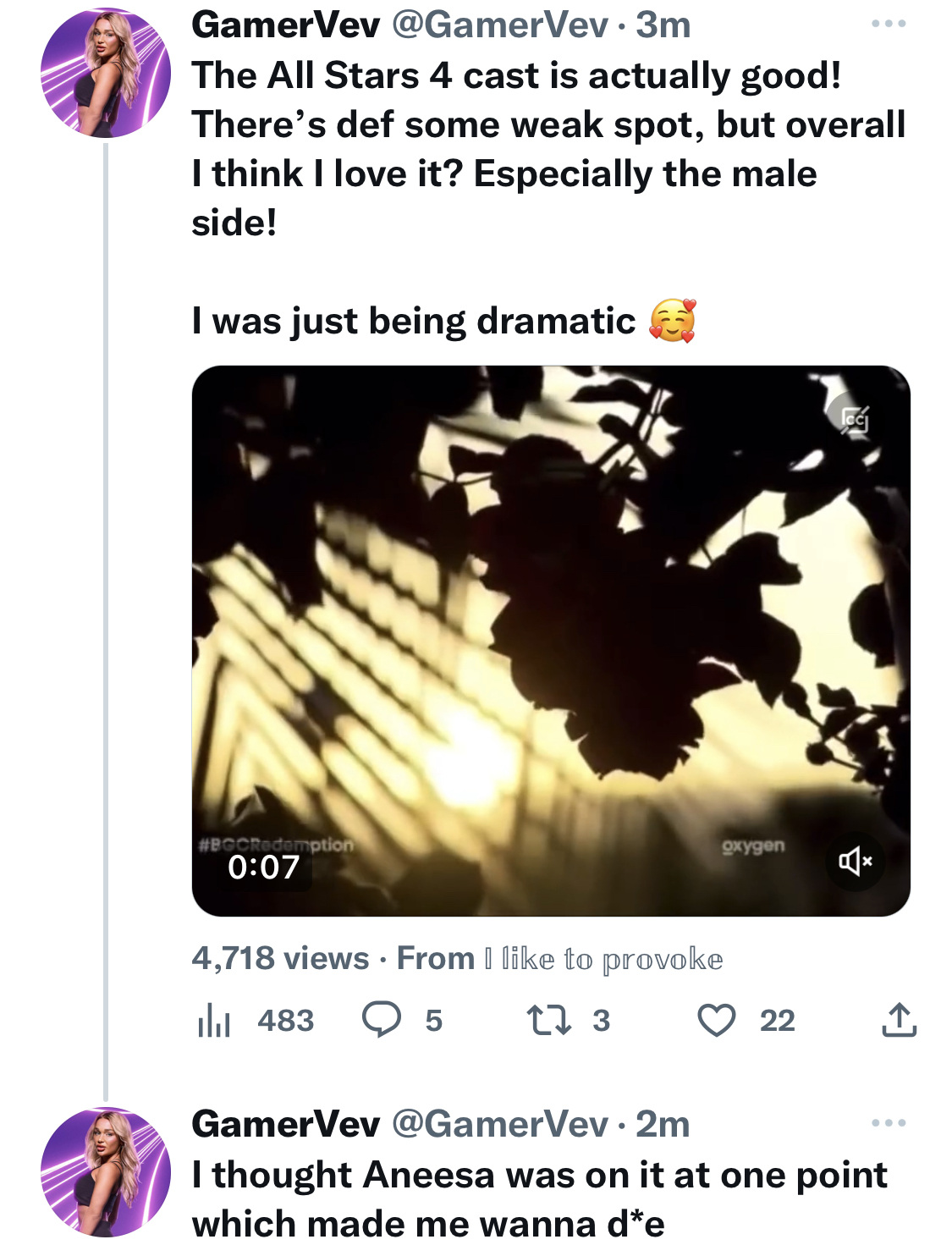The height and width of the screenshot is (1256, 952).
Task: Open the 'I like to provoke' source link
Action: pyautogui.click(x=603, y=959)
